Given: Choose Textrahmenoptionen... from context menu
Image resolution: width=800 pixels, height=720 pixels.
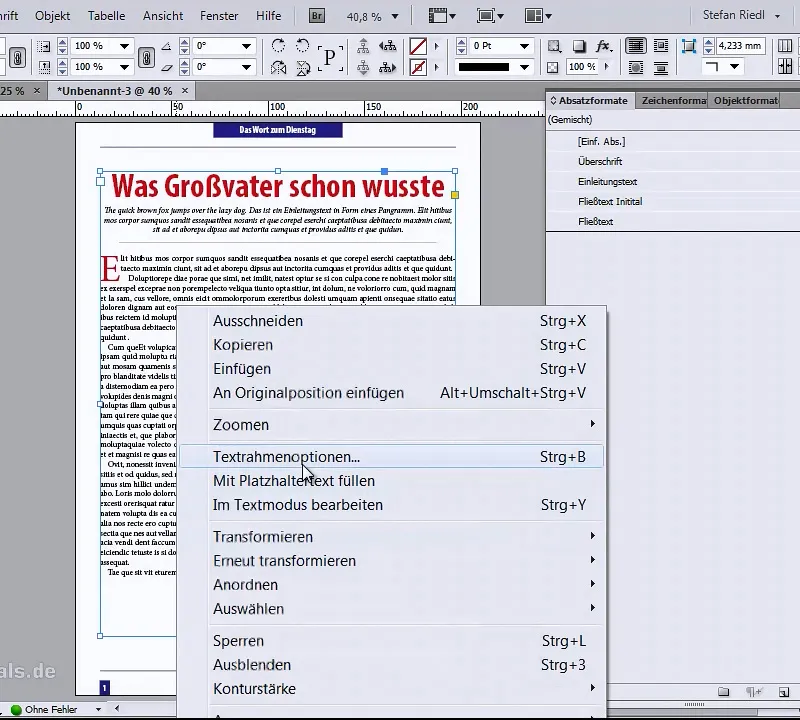Looking at the screenshot, I should (x=391, y=457).
